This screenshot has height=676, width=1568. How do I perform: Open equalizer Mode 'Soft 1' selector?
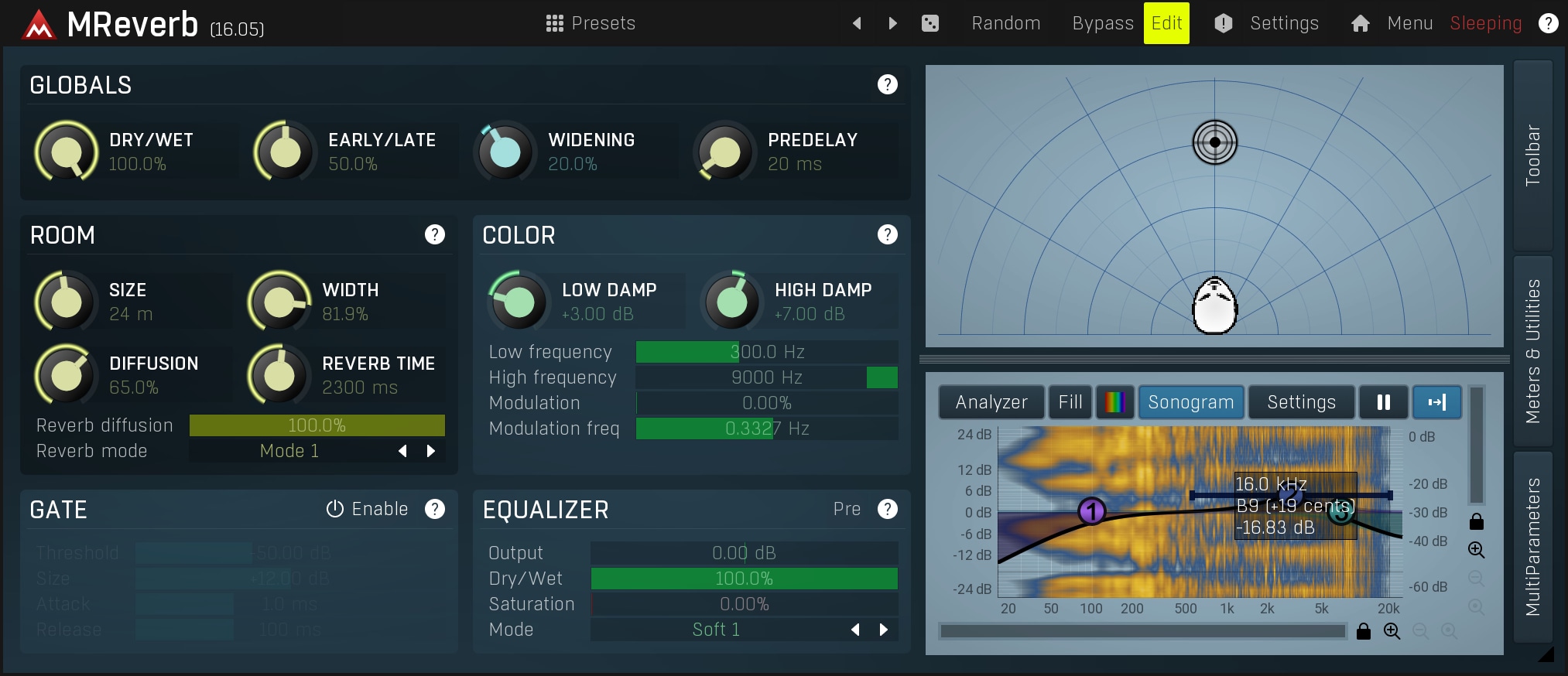click(x=716, y=630)
